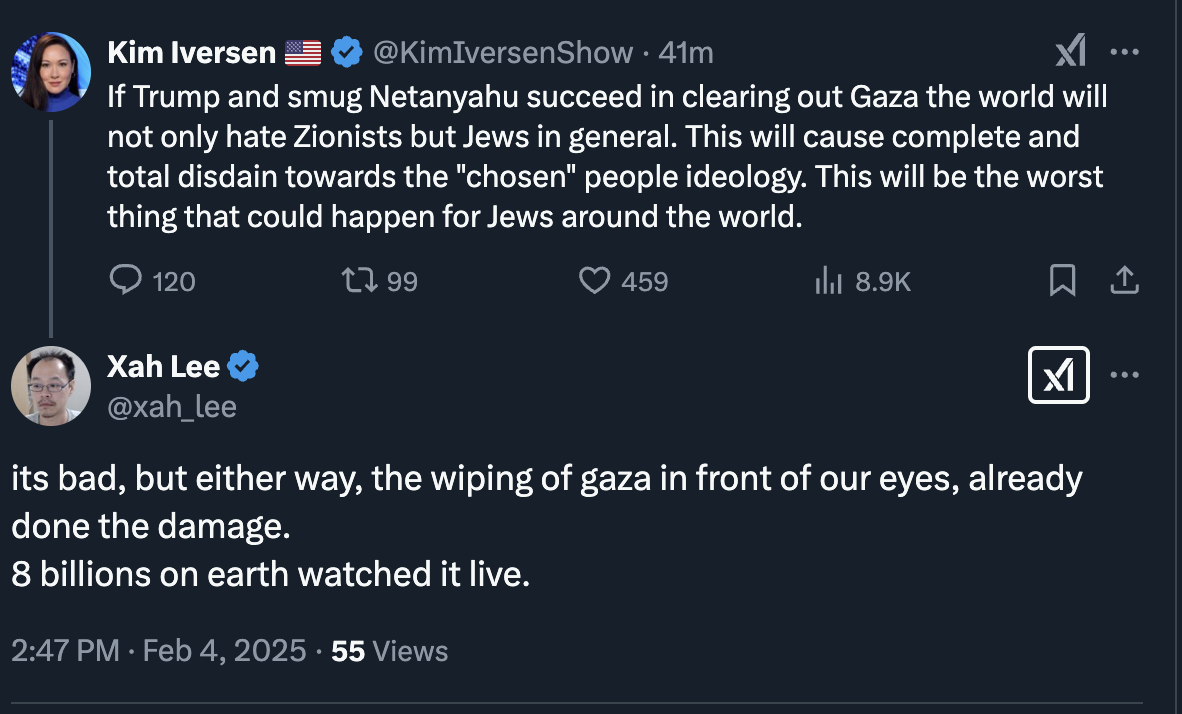Click the Kim Iversen display name
This screenshot has width=1182, height=714.
point(191,52)
